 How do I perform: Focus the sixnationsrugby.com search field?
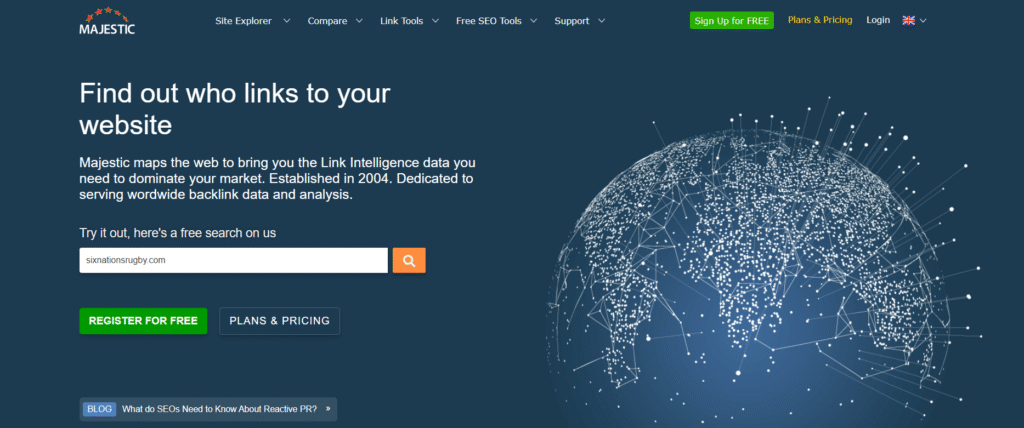coord(233,260)
